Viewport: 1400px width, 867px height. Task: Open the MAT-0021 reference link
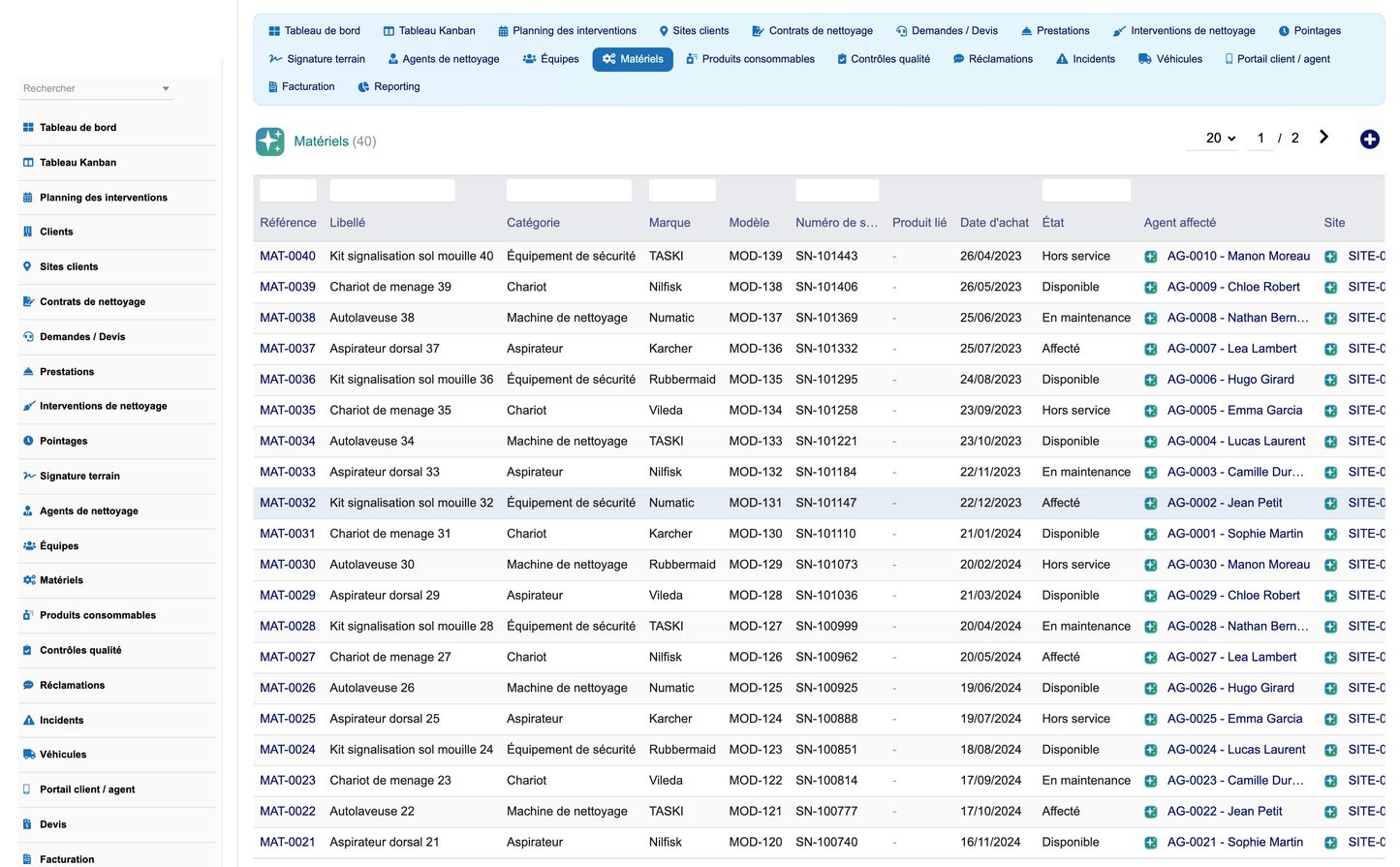pos(288,843)
